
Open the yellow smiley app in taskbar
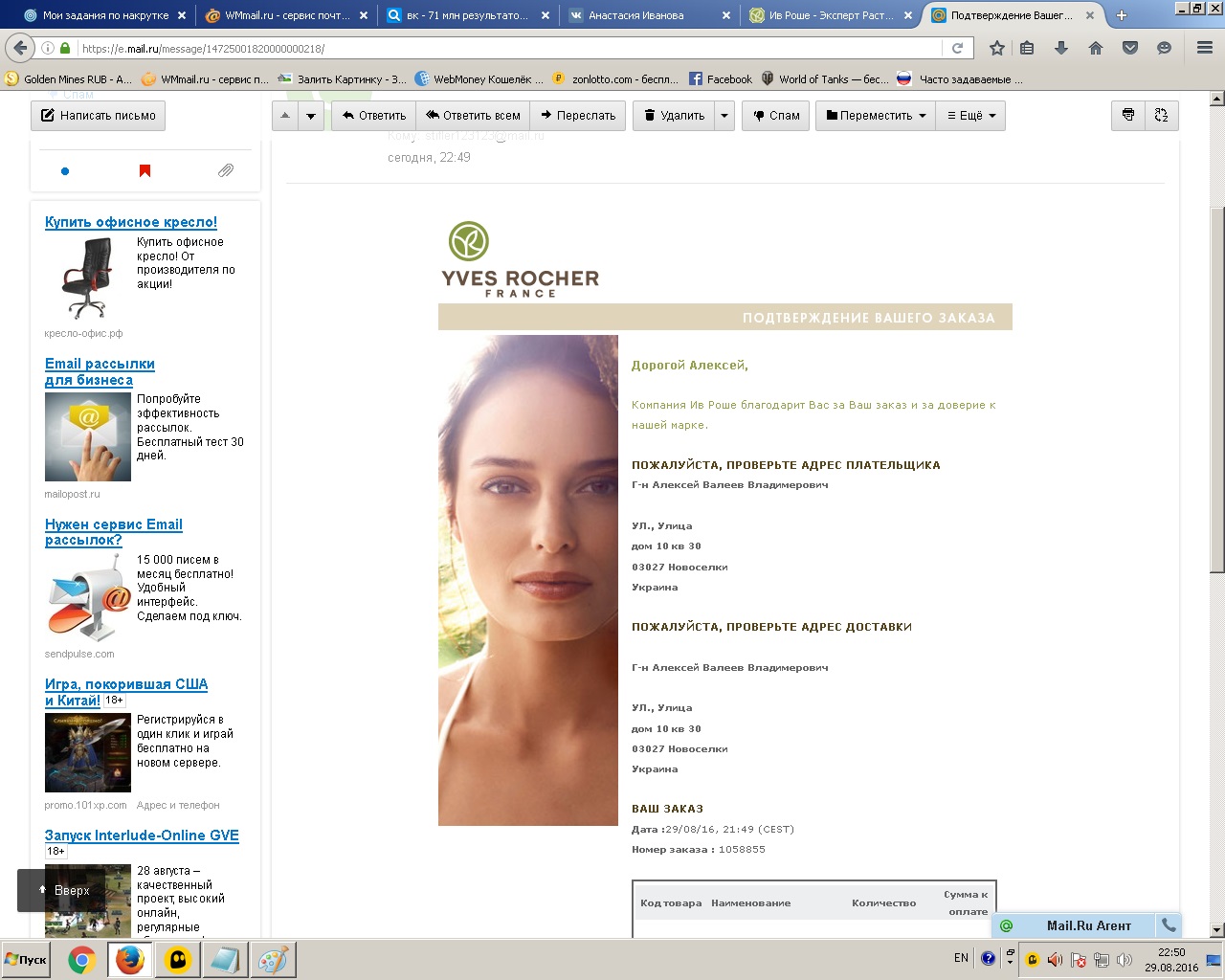coord(178,960)
